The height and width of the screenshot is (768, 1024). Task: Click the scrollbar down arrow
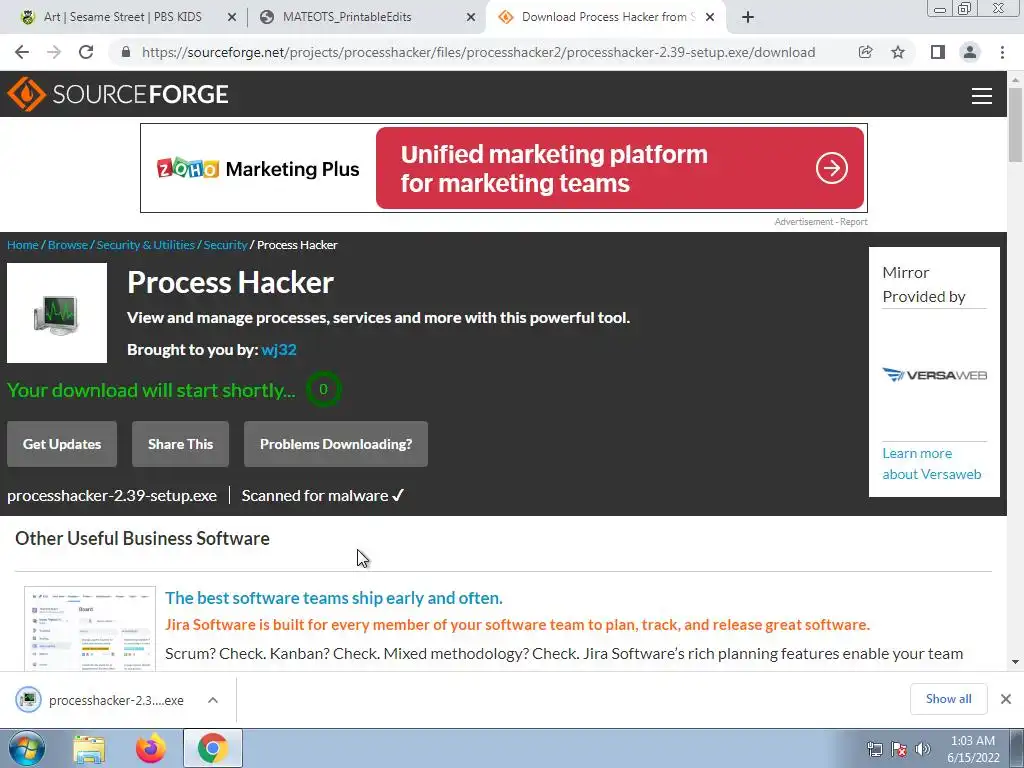pos(1015,662)
